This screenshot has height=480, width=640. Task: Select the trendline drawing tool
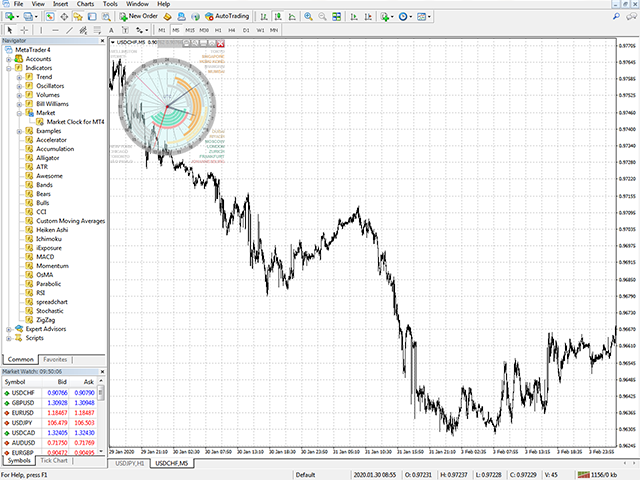[x=69, y=30]
